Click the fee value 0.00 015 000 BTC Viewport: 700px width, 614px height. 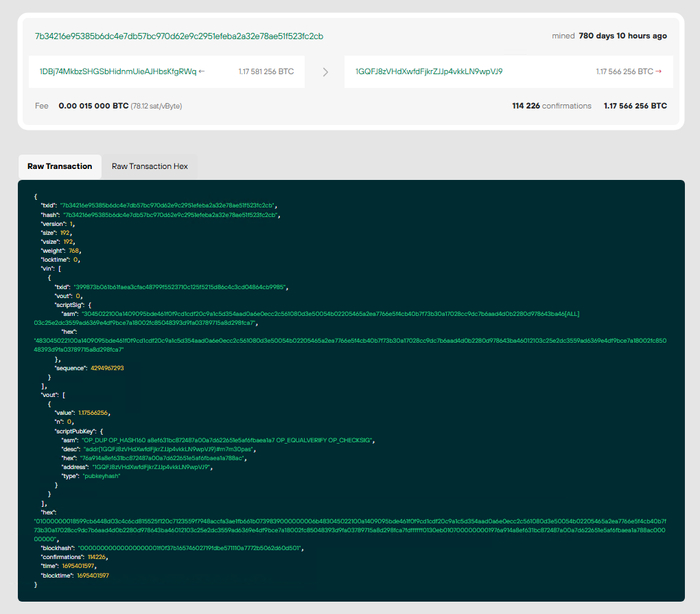[93, 105]
